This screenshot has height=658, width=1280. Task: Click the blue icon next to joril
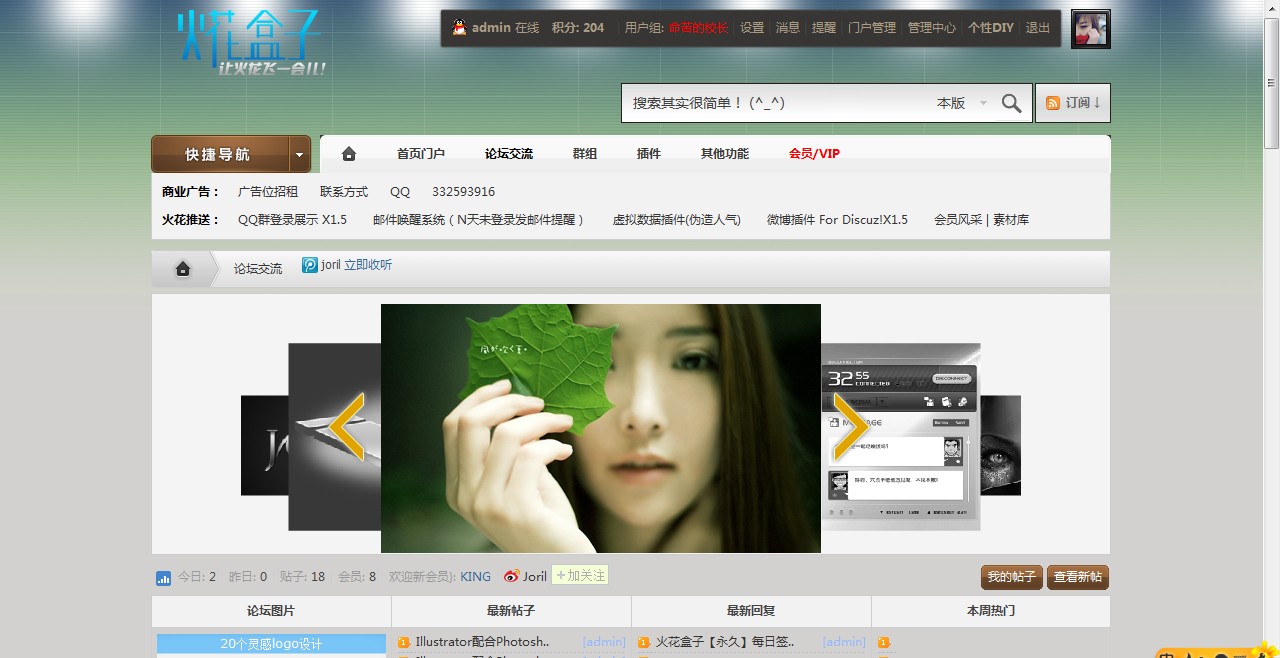point(310,265)
